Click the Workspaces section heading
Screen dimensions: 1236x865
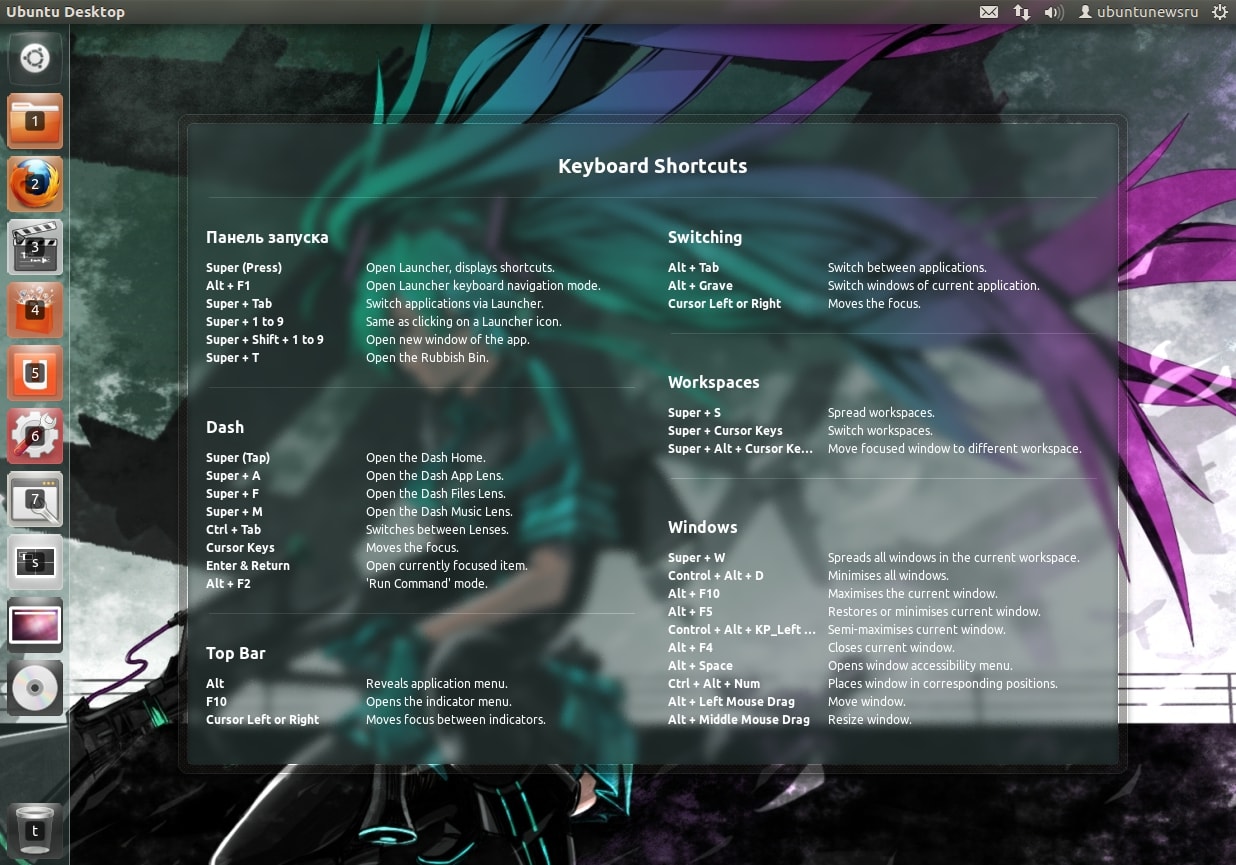pyautogui.click(x=713, y=383)
